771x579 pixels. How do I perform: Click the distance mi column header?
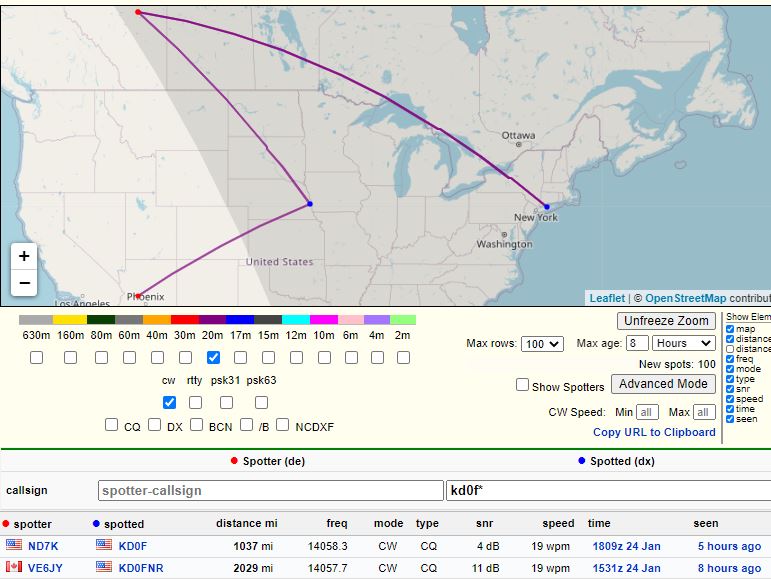pyautogui.click(x=247, y=523)
